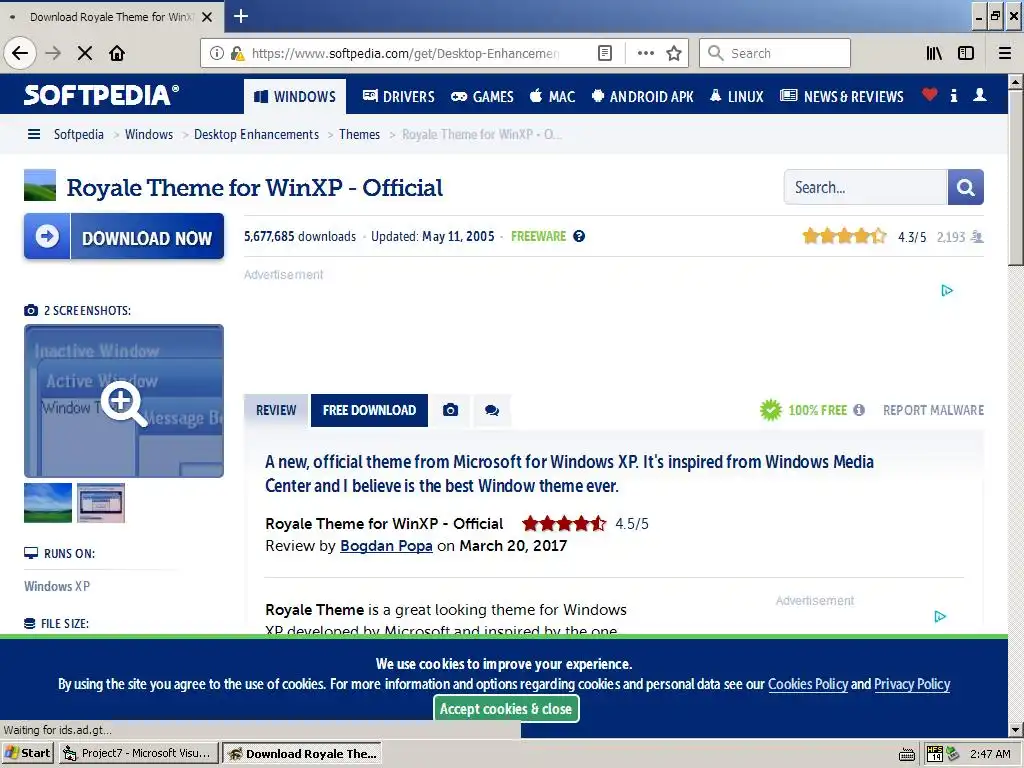The width and height of the screenshot is (1024, 768).
Task: Show sidebars using the sidebar icon
Action: pos(966,53)
